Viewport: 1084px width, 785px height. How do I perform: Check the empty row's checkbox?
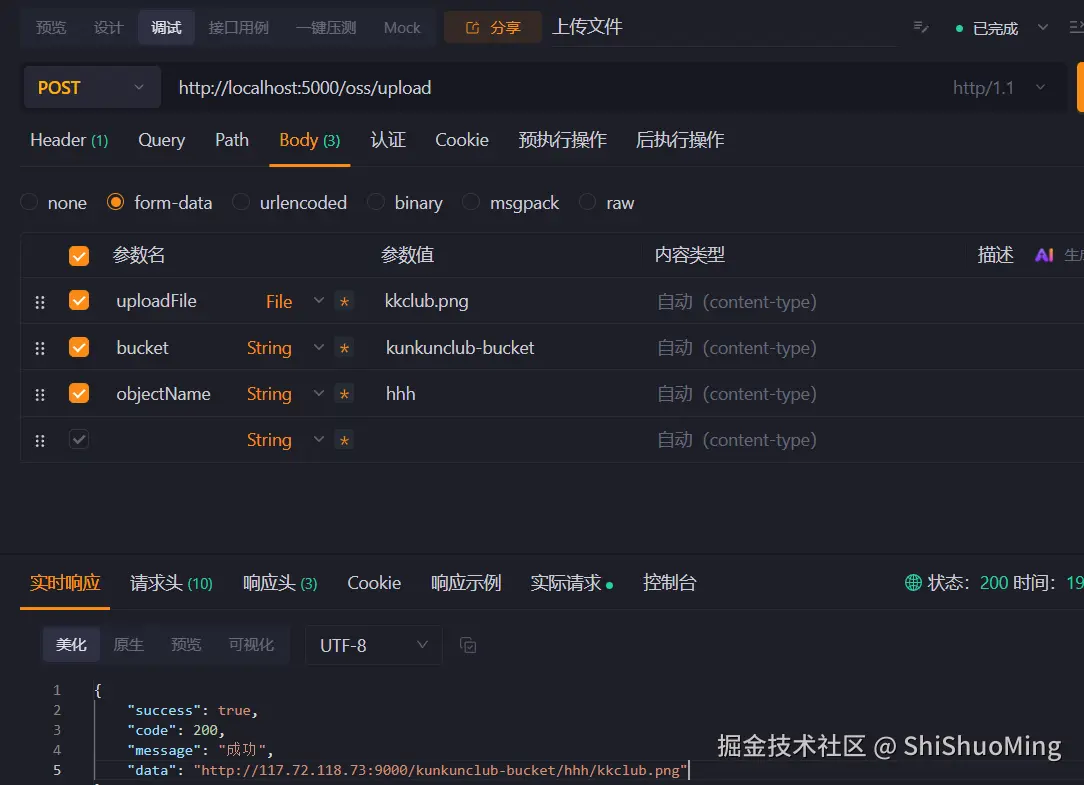pos(79,439)
